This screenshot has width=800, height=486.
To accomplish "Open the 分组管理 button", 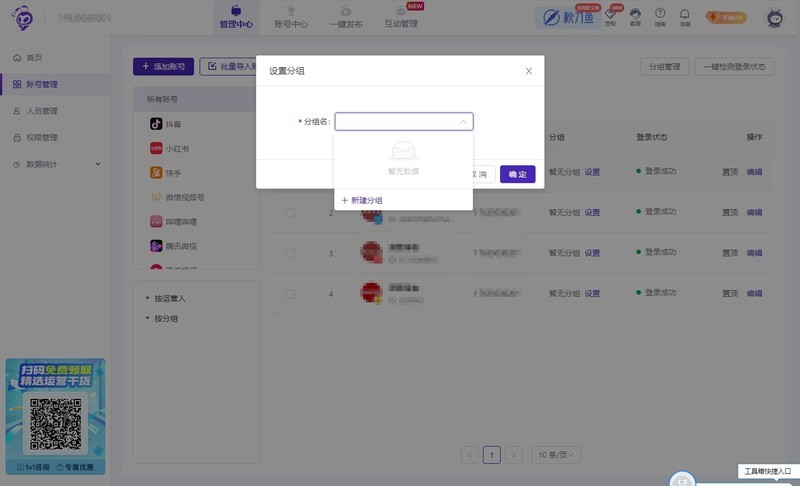I will (664, 66).
